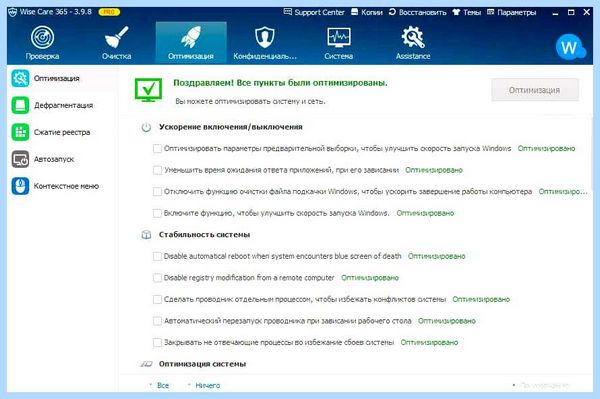This screenshot has width=600, height=399.
Task: Click the Автозапуск sidebar icon
Action: [20, 159]
